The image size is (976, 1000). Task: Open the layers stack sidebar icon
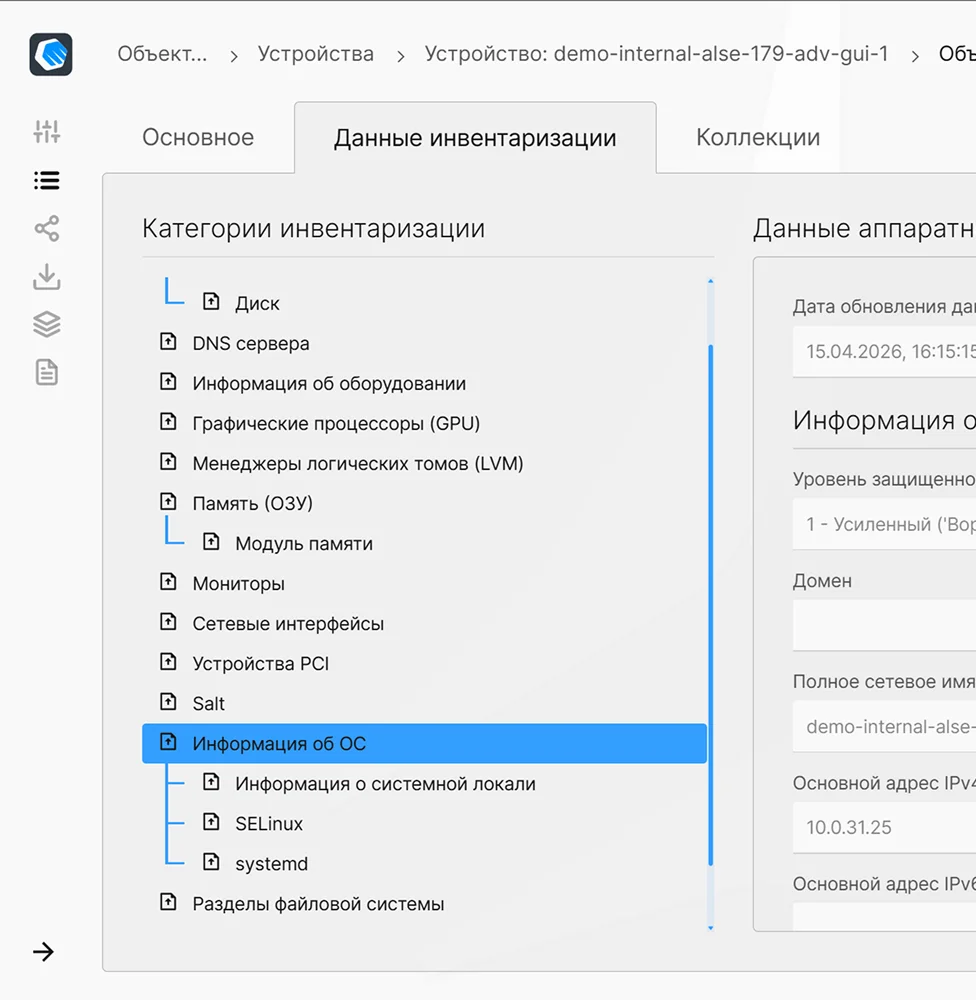(47, 325)
